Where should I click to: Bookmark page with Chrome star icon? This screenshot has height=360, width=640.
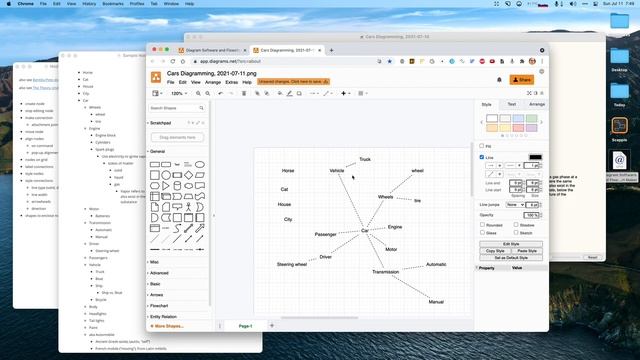(389, 61)
